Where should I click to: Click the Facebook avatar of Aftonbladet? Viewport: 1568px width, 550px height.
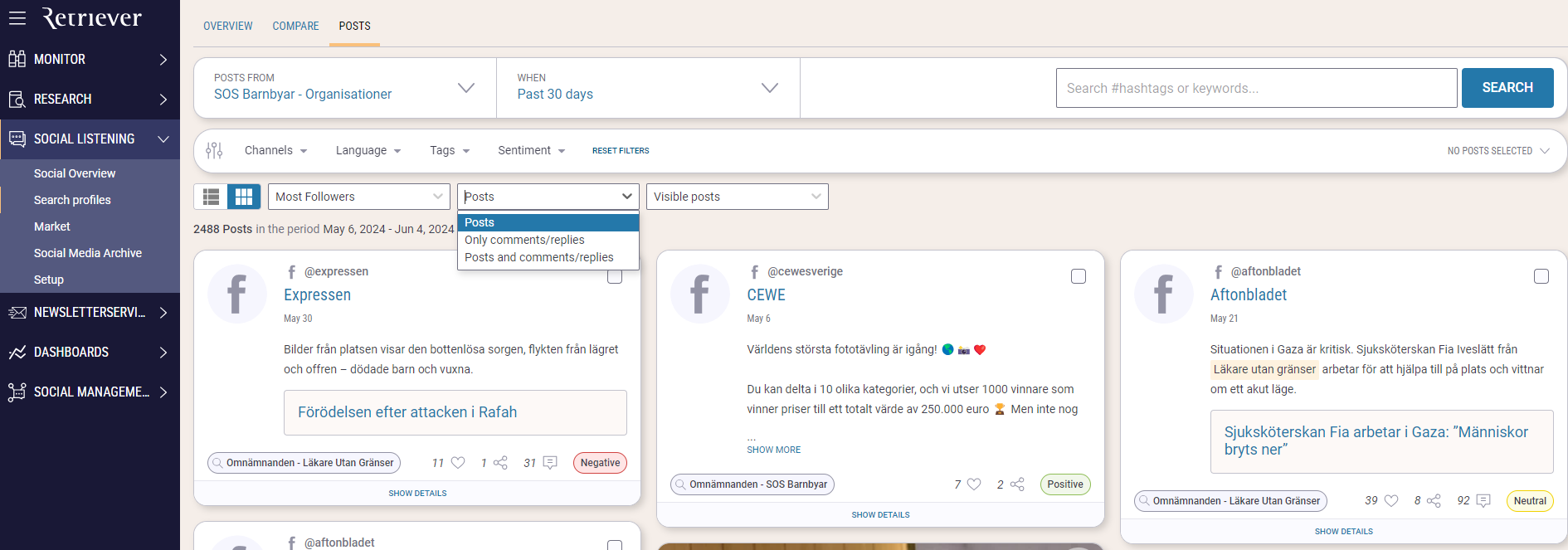pos(1164,294)
